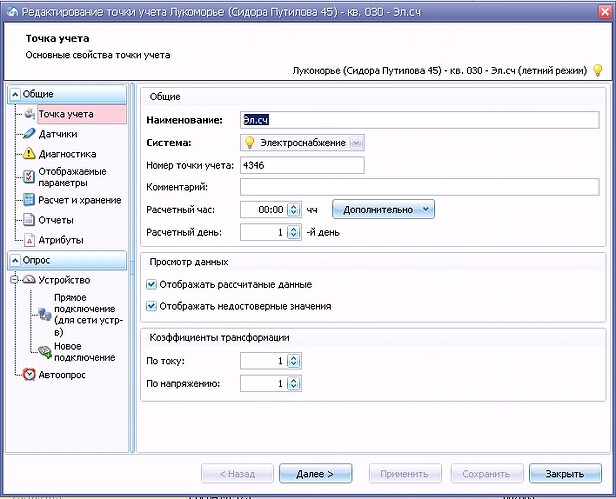
Task: Click the light bulb icon in header
Action: (597, 71)
